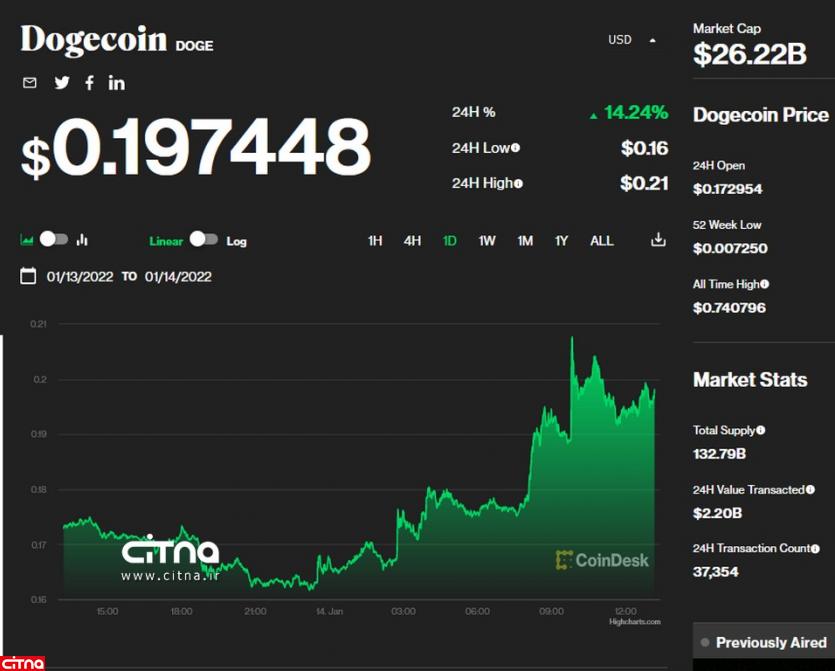The width and height of the screenshot is (835, 671).
Task: Select the 1Y chart range
Action: click(562, 241)
